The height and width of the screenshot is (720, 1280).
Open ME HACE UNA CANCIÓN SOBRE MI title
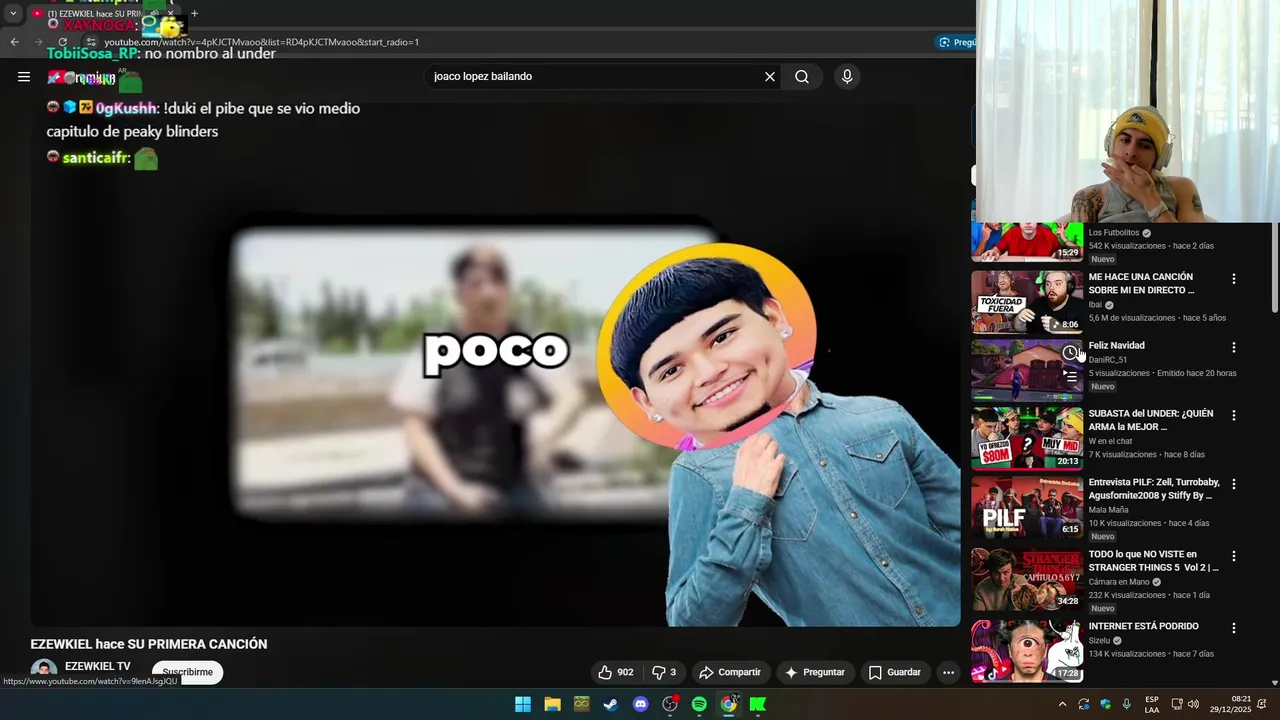coord(1141,283)
